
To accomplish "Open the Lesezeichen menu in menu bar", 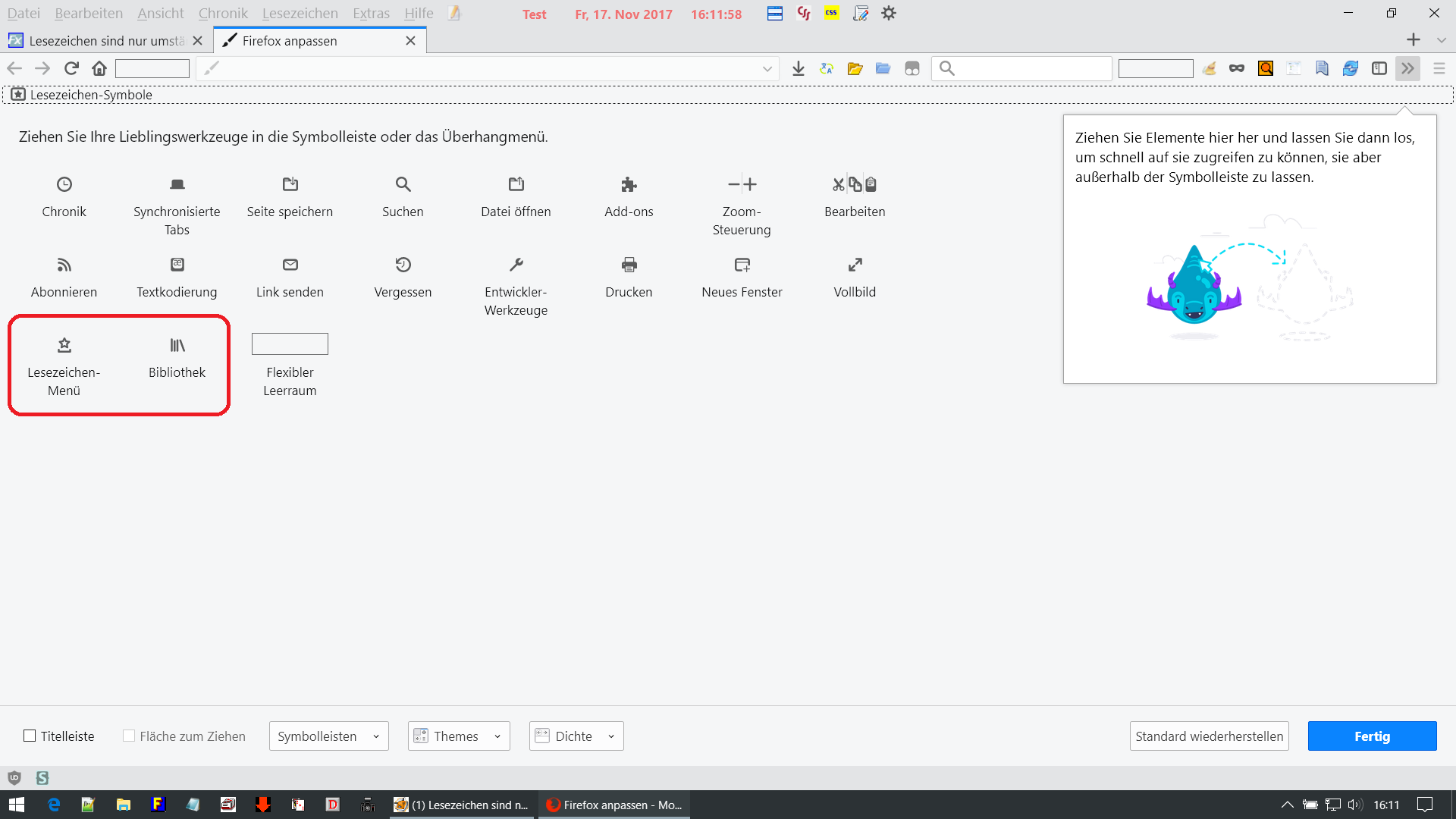I will pos(300,14).
